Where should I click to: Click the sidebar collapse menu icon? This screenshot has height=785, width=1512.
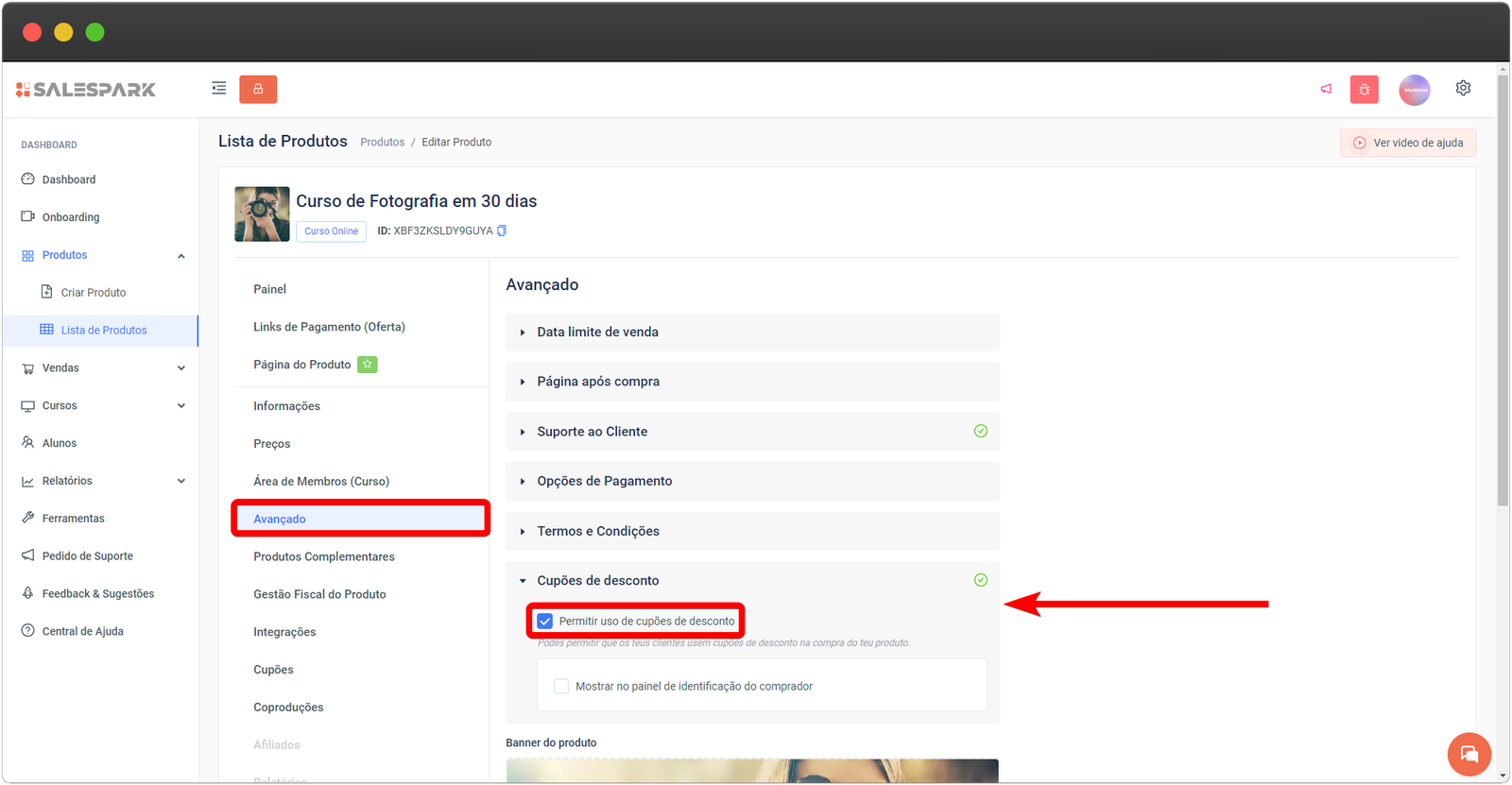(x=218, y=89)
